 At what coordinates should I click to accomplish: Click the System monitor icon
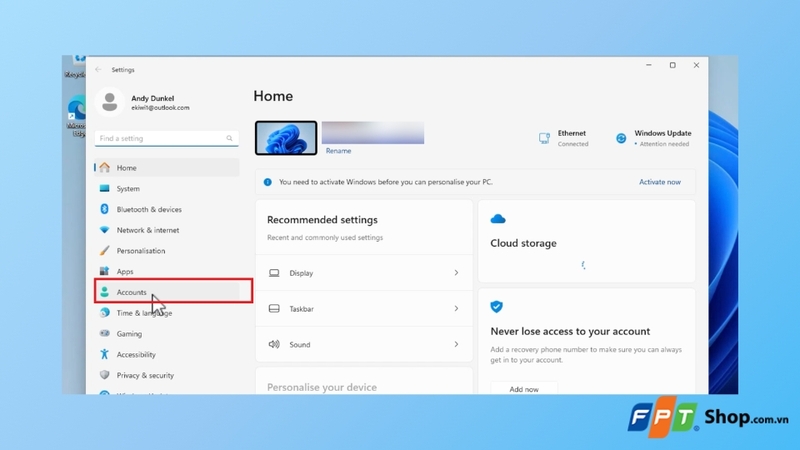click(105, 188)
